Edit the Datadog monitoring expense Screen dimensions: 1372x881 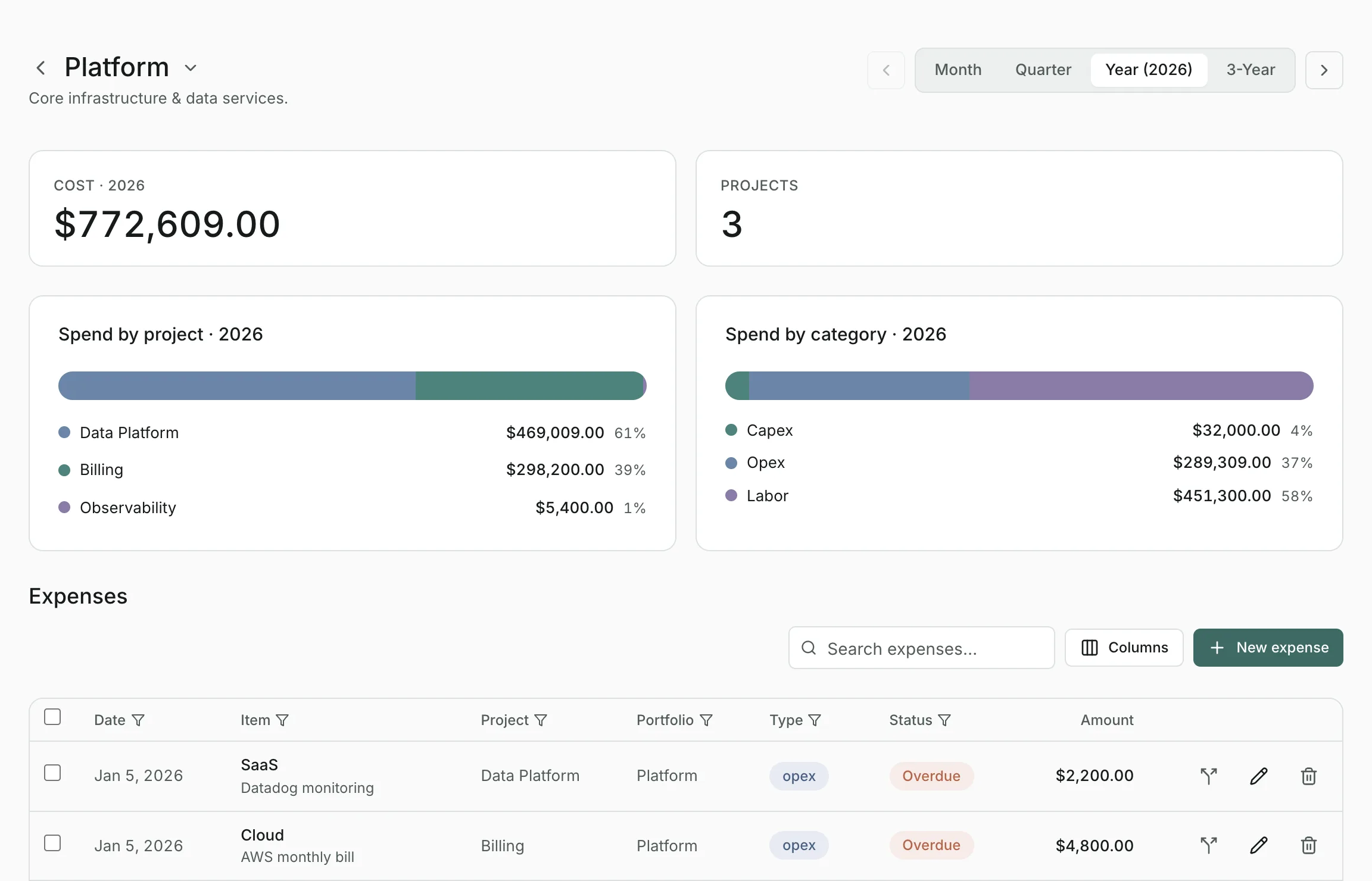pyautogui.click(x=1258, y=776)
